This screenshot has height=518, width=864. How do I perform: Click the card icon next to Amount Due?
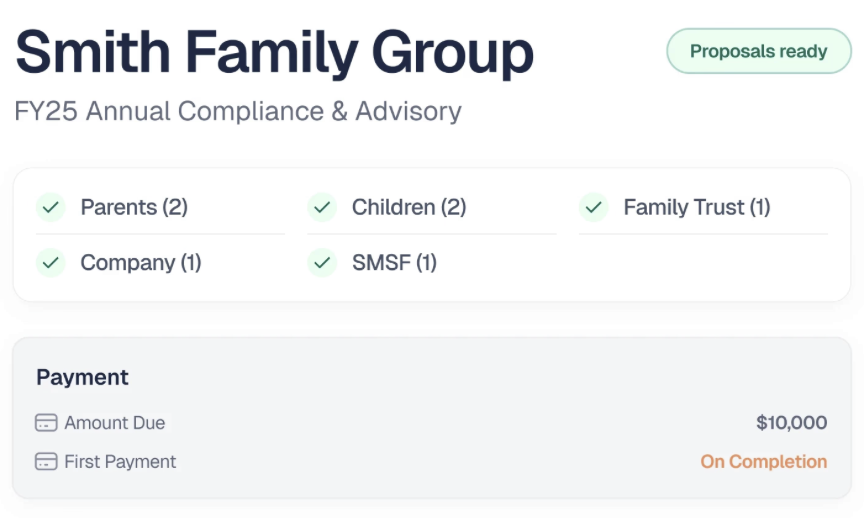coord(46,423)
